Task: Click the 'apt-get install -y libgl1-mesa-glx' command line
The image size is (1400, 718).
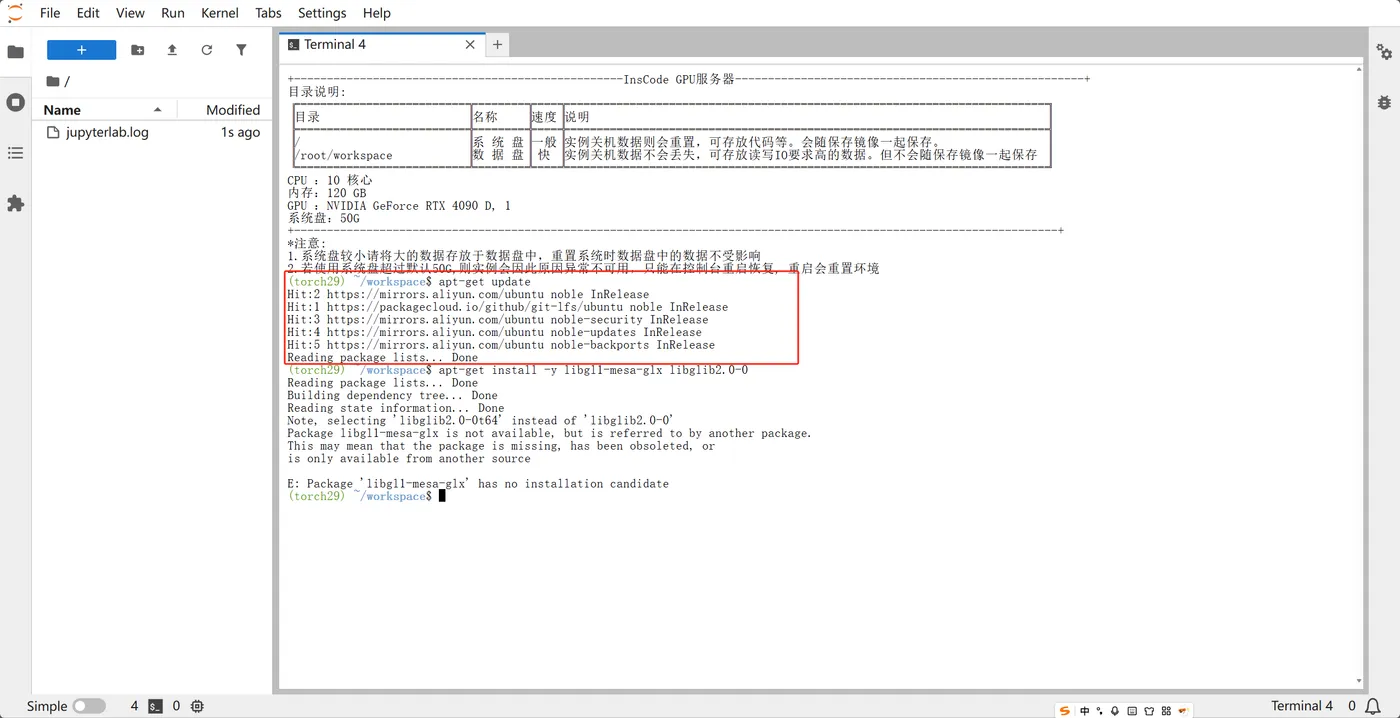Action: pyautogui.click(x=517, y=370)
